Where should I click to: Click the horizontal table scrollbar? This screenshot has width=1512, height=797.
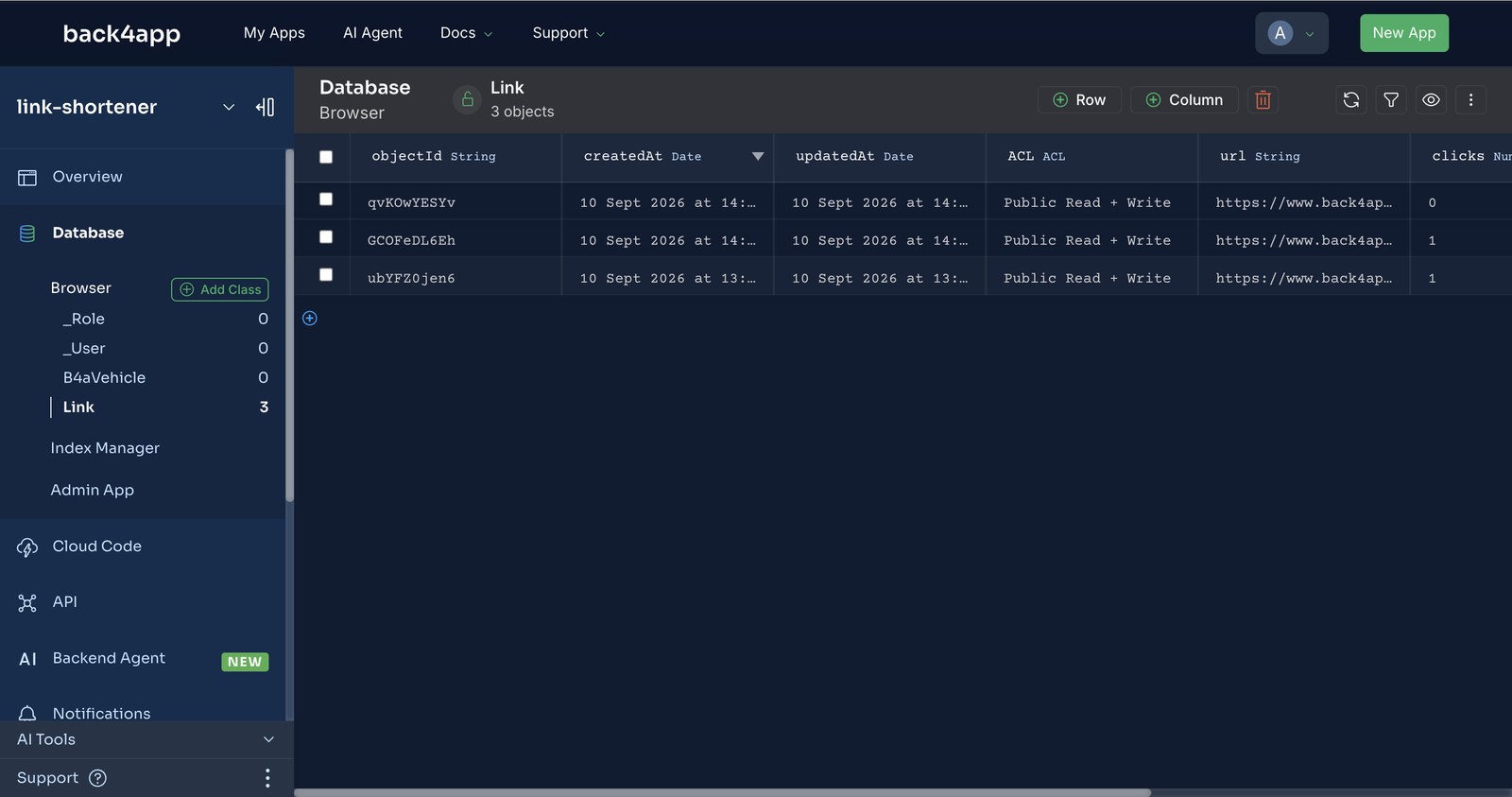click(723, 792)
